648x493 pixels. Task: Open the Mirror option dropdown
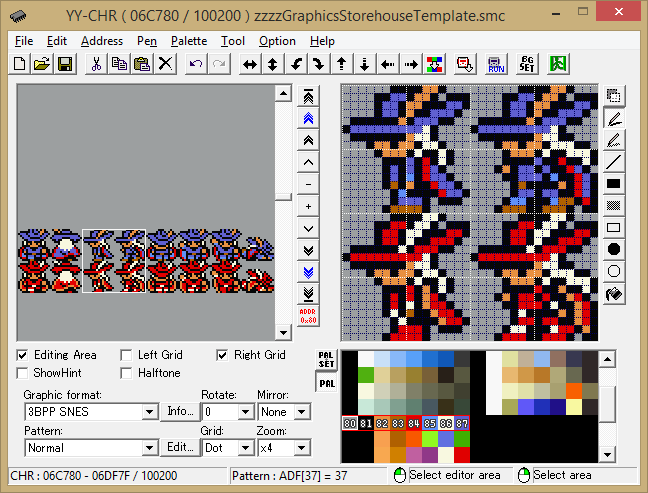tap(302, 412)
